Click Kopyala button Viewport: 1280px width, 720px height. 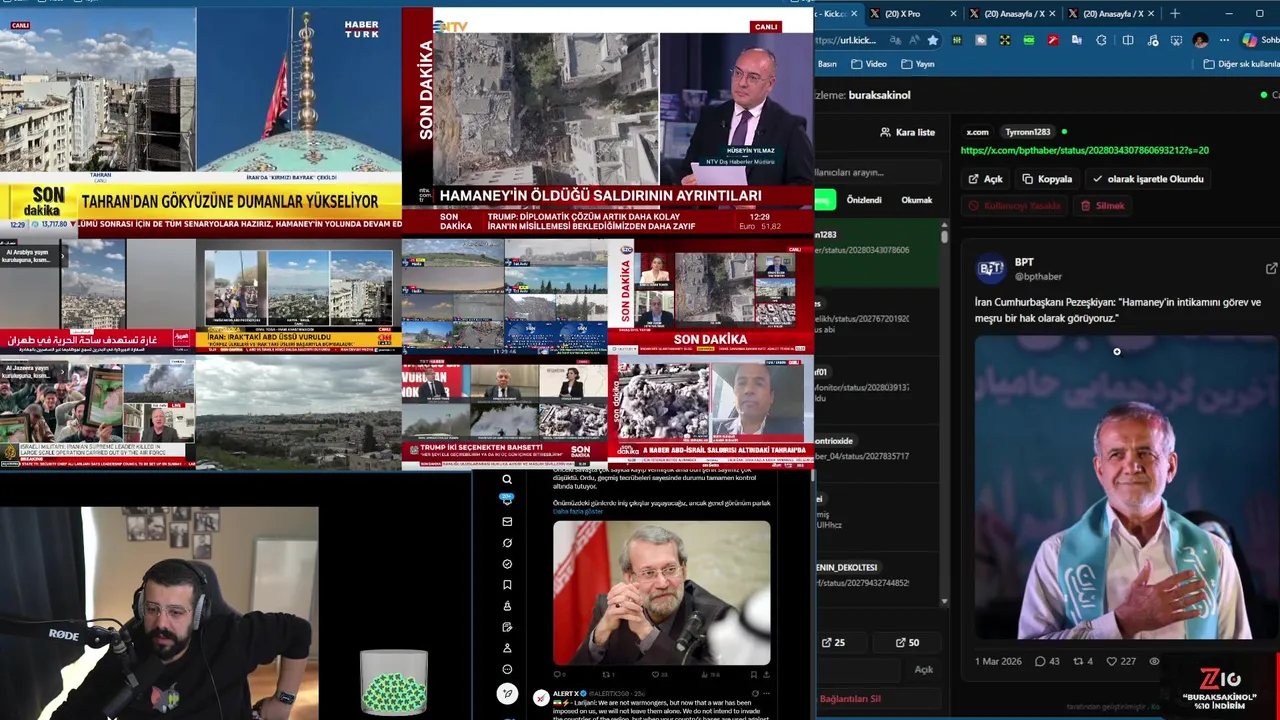[1047, 179]
